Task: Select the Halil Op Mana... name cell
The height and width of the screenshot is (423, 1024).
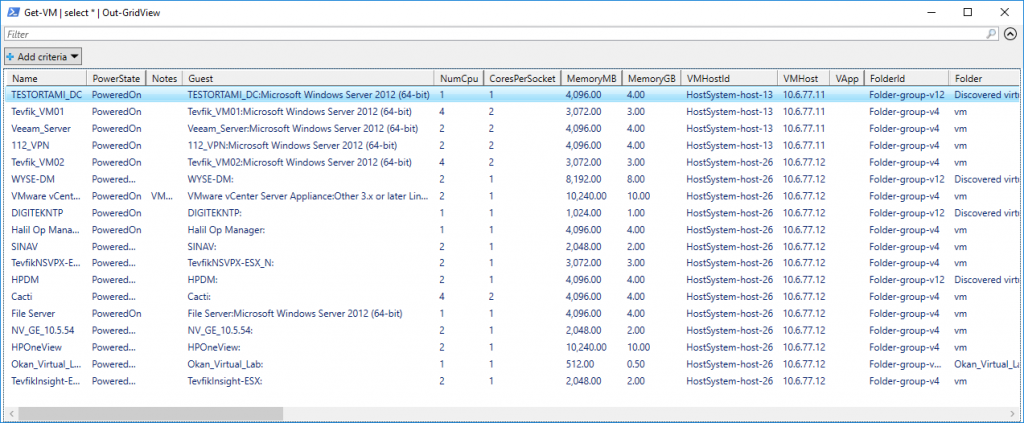Action: tap(46, 229)
